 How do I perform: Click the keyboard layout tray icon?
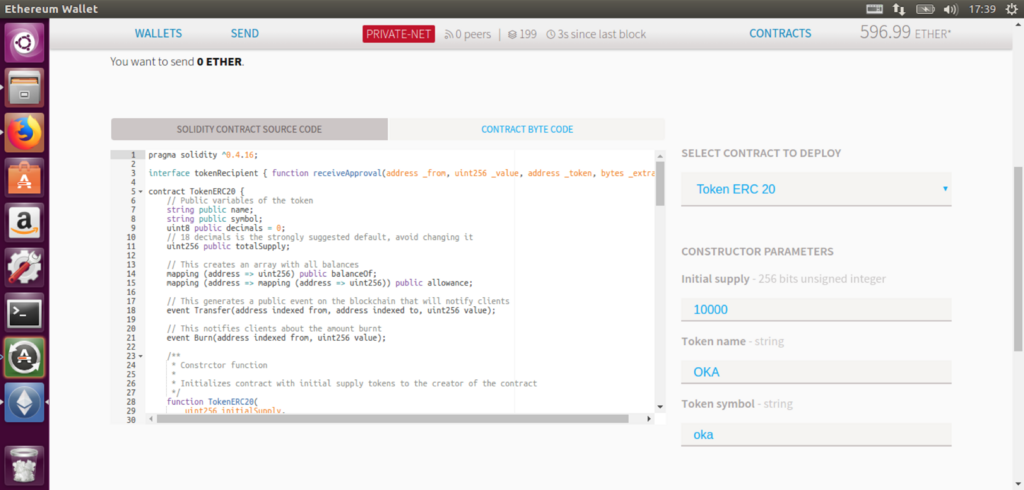(x=874, y=8)
